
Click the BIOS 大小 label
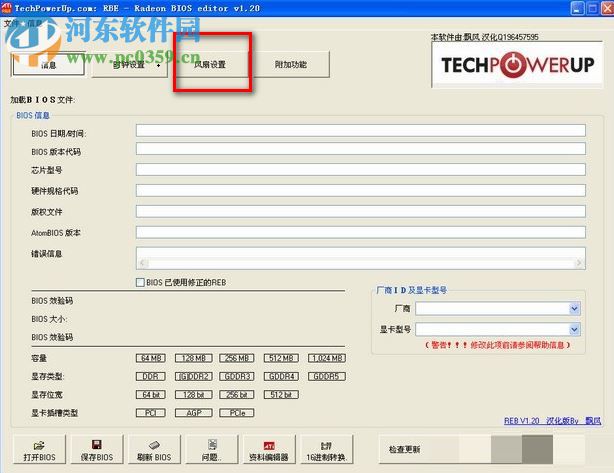tap(49, 319)
